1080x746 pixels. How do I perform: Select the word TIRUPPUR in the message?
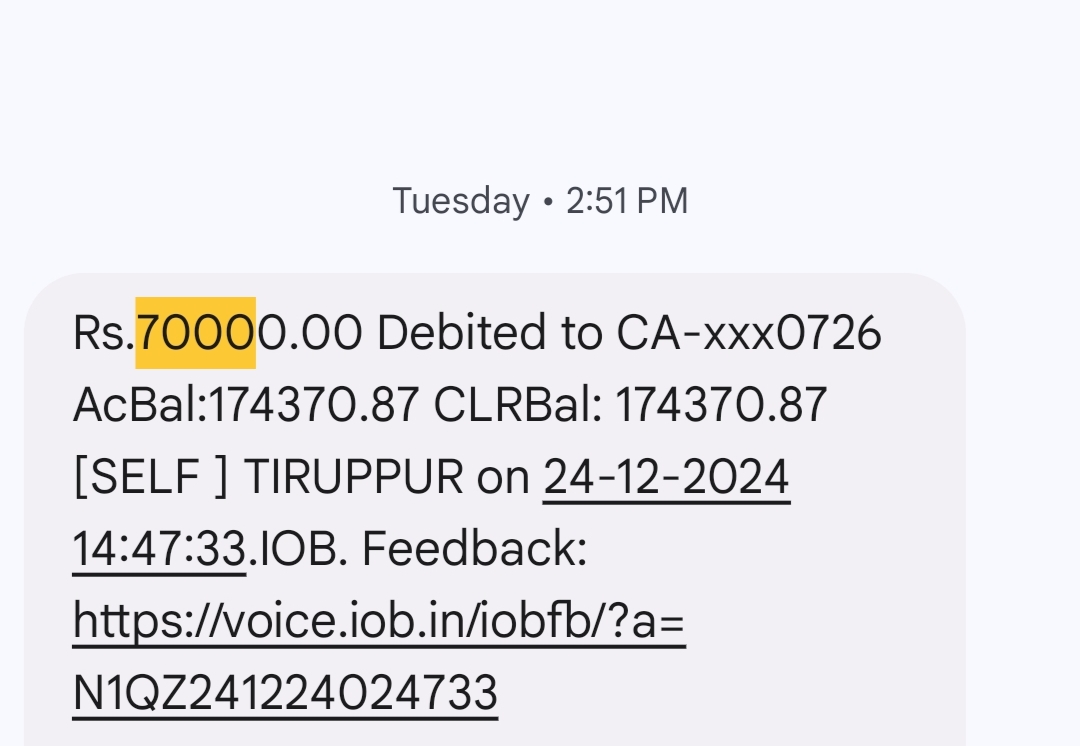pyautogui.click(x=353, y=477)
